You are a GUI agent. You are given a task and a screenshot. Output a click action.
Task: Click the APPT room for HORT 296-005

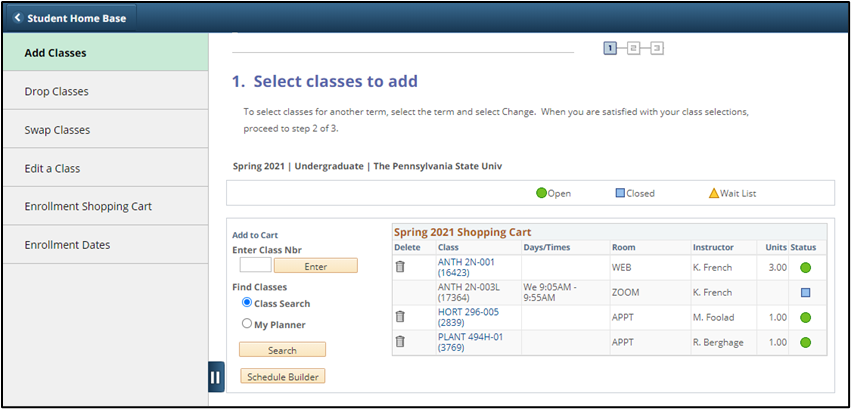tap(622, 317)
